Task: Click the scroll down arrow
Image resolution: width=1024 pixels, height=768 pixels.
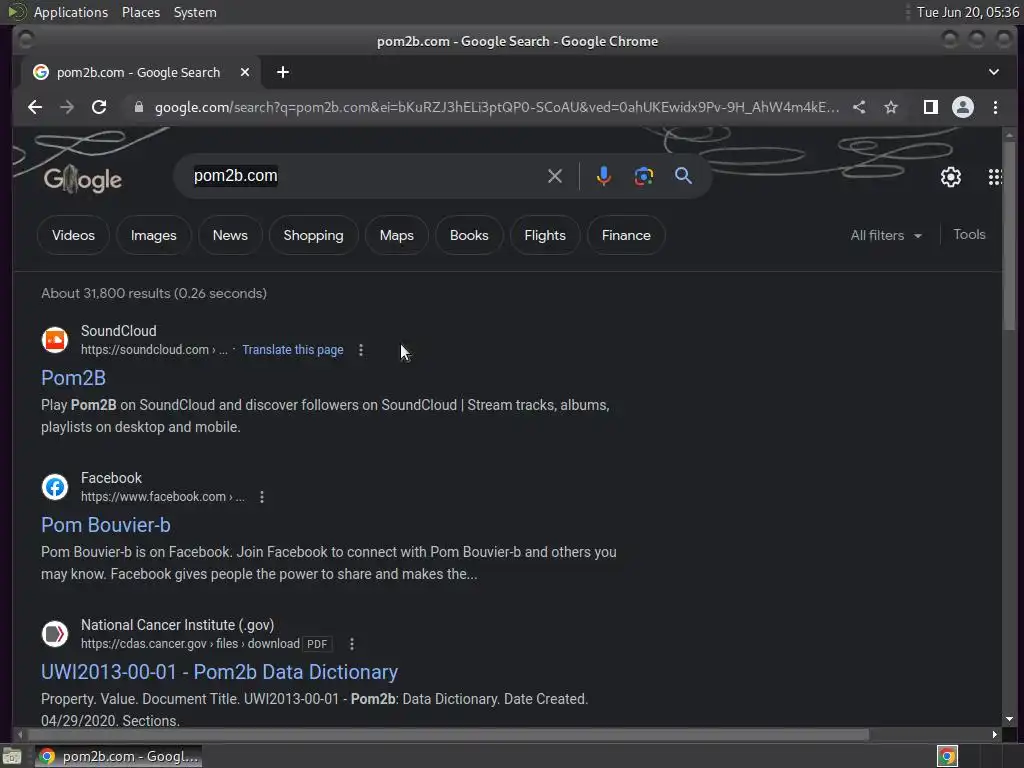Action: 1010,719
